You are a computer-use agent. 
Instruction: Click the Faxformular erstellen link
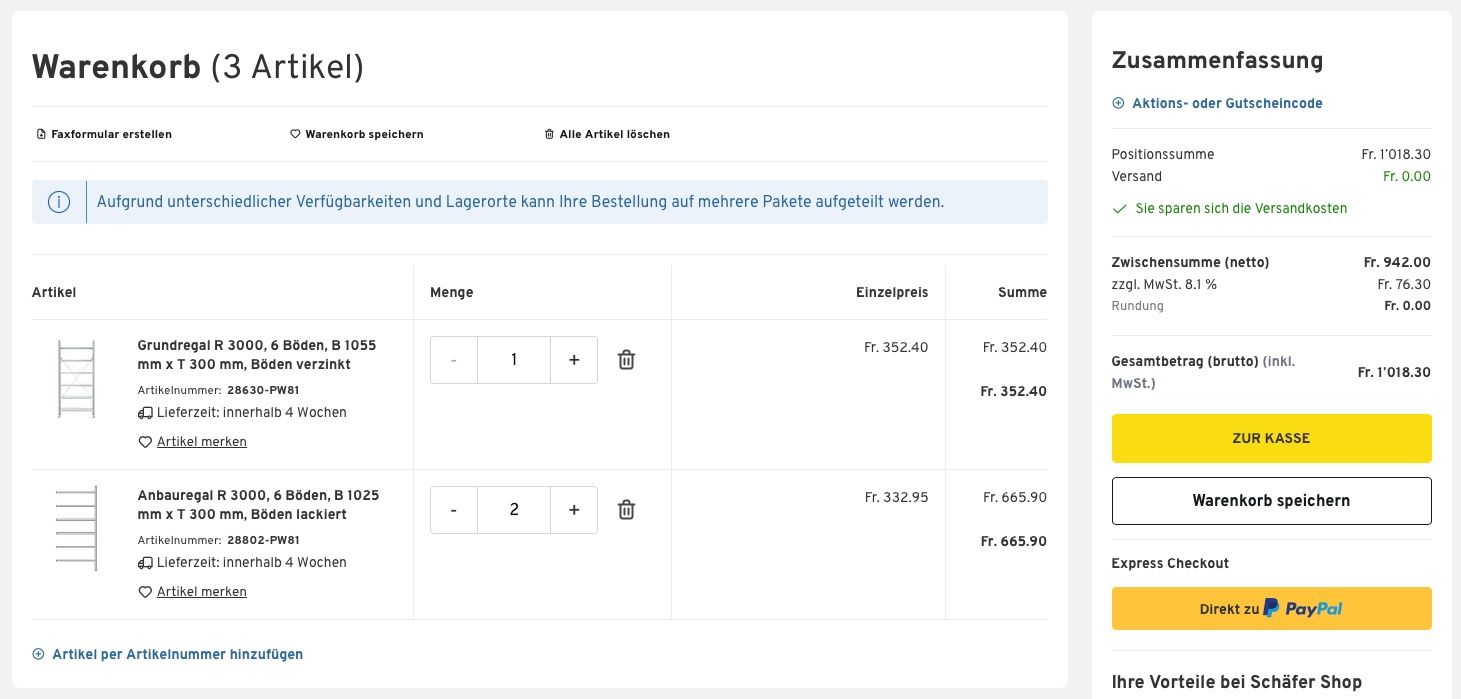click(x=104, y=134)
